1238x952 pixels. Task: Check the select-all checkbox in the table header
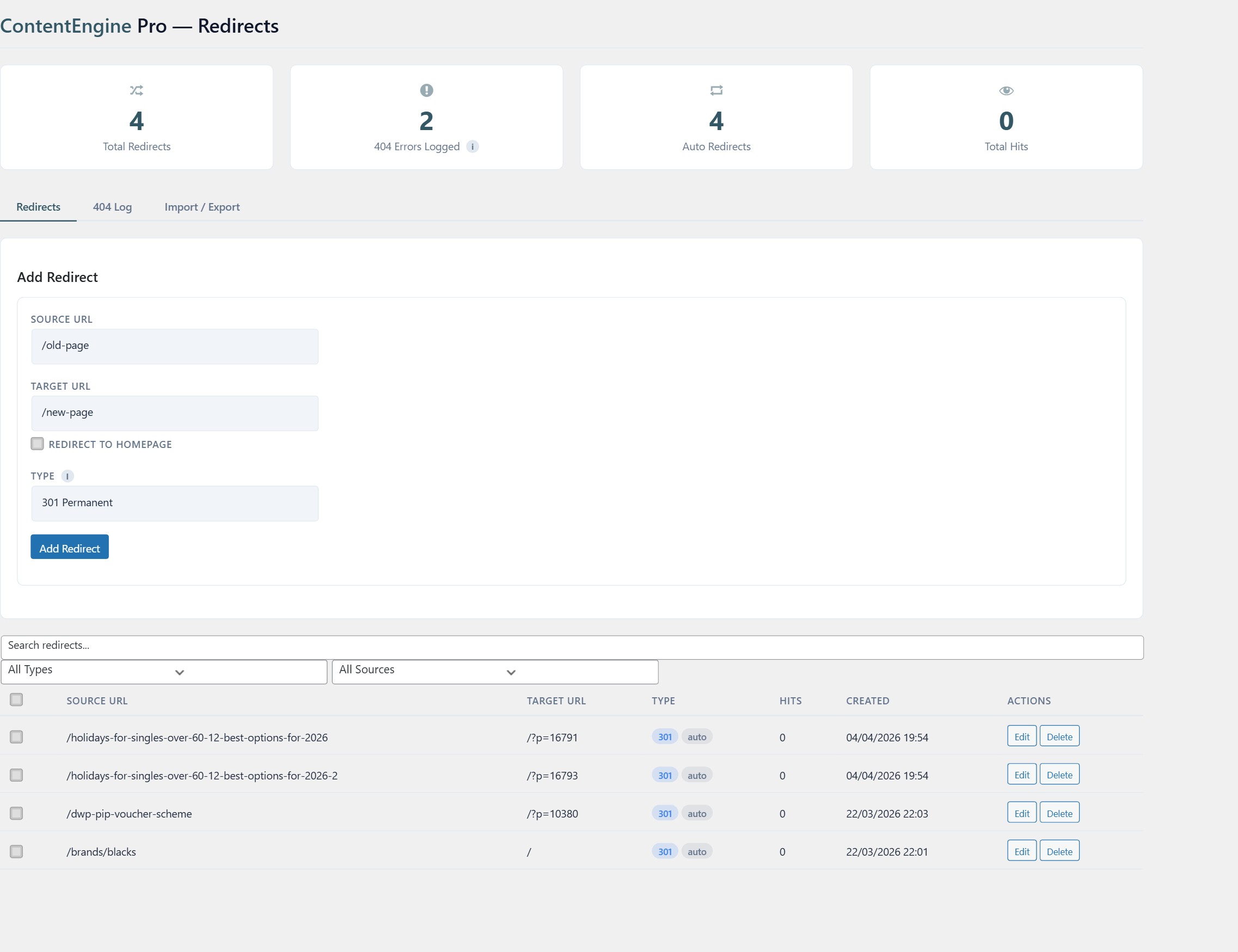coord(16,700)
